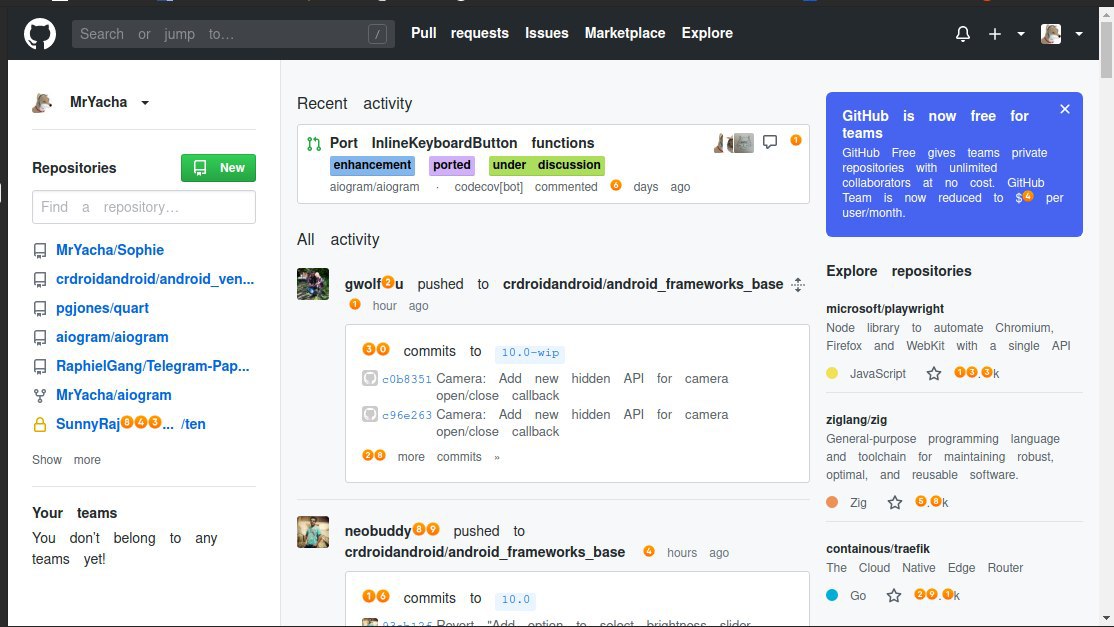The width and height of the screenshot is (1114, 627).
Task: Open RaphielGang/Telegram-Pap... repository
Action: tap(153, 366)
